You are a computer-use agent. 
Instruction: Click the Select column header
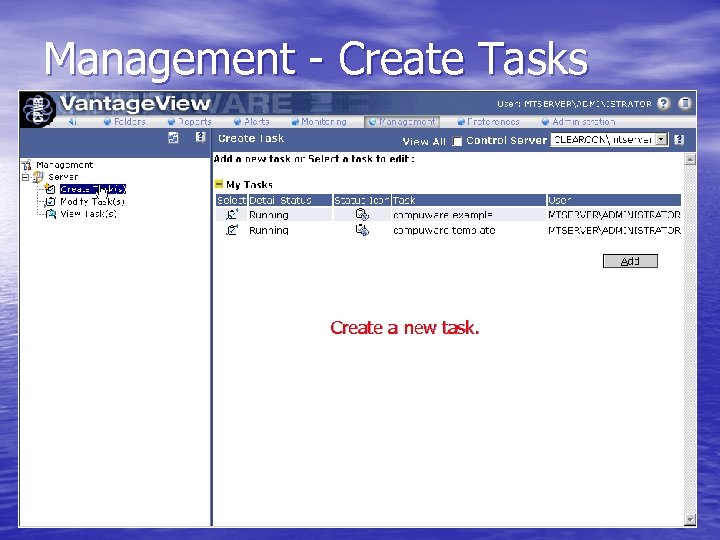tap(231, 200)
